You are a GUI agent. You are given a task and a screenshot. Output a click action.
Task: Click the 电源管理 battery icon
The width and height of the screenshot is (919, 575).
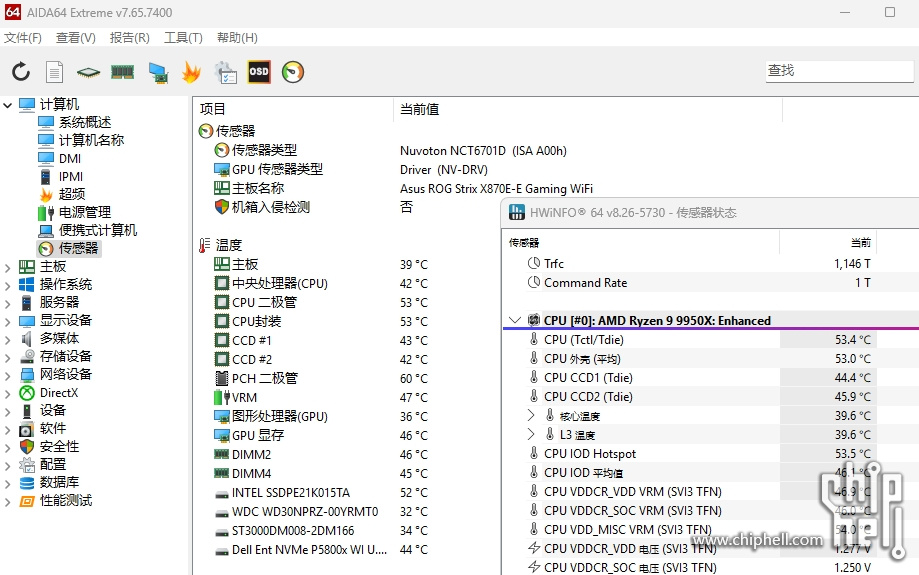(x=46, y=212)
